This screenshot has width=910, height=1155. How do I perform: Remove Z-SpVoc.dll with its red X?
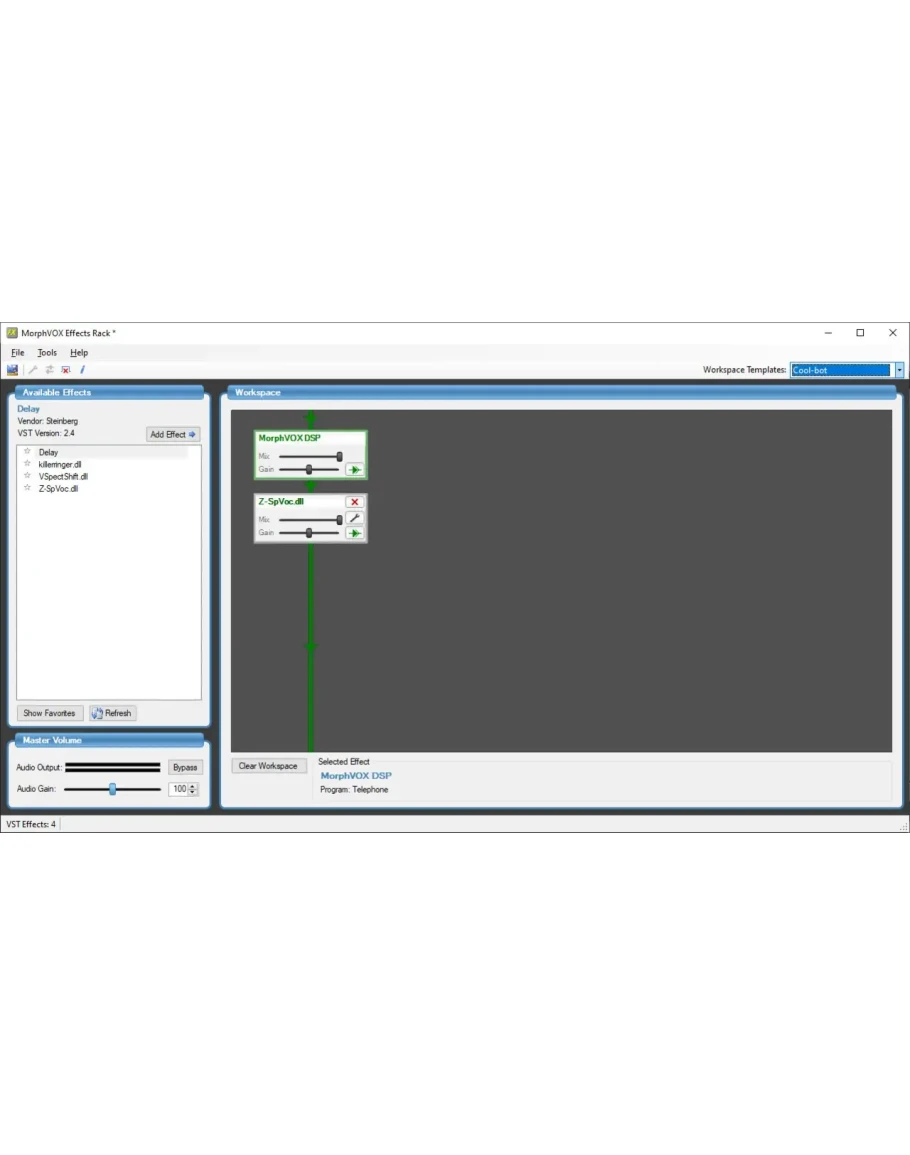click(354, 502)
